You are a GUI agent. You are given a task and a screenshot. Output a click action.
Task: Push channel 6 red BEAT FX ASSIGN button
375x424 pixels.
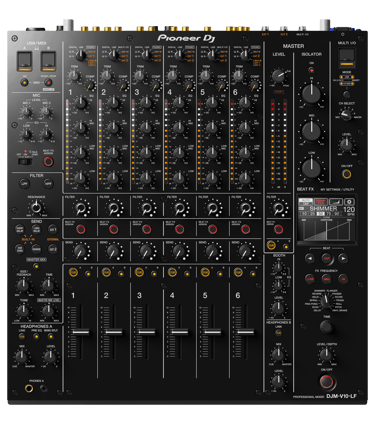coord(246,229)
